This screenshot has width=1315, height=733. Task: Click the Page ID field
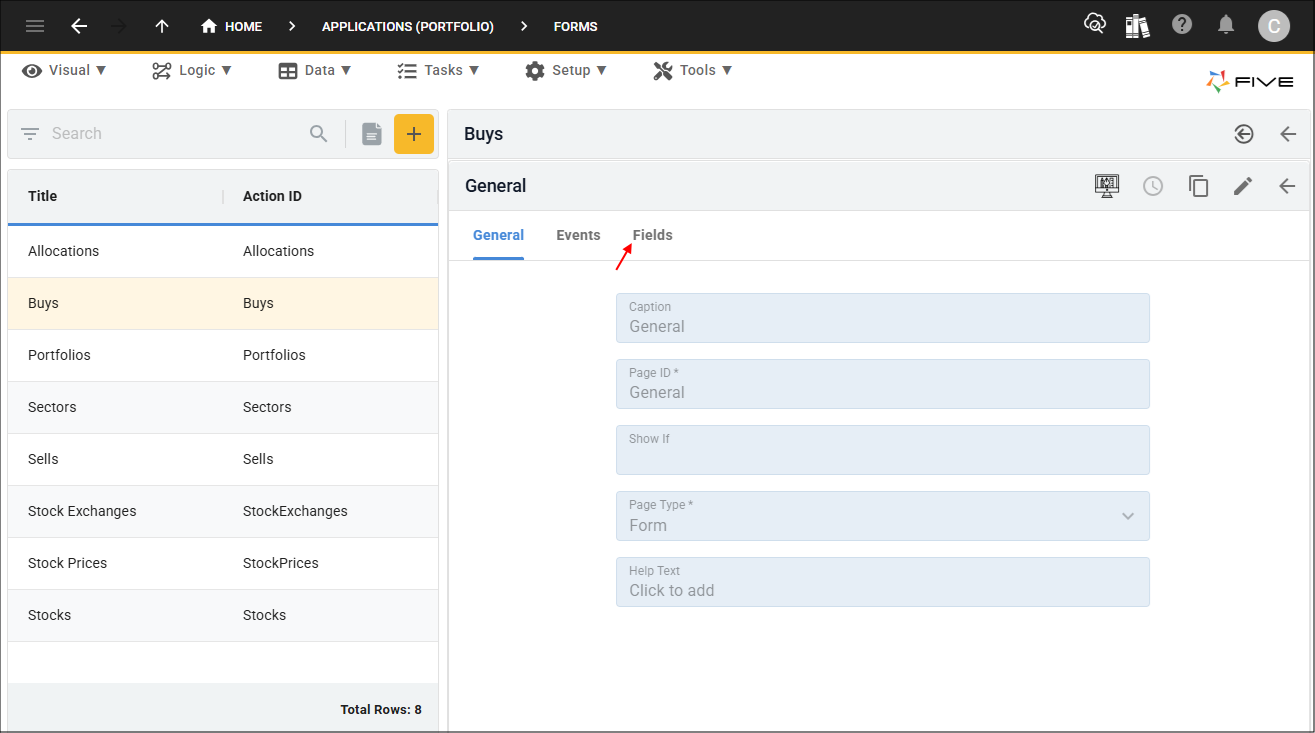[883, 384]
